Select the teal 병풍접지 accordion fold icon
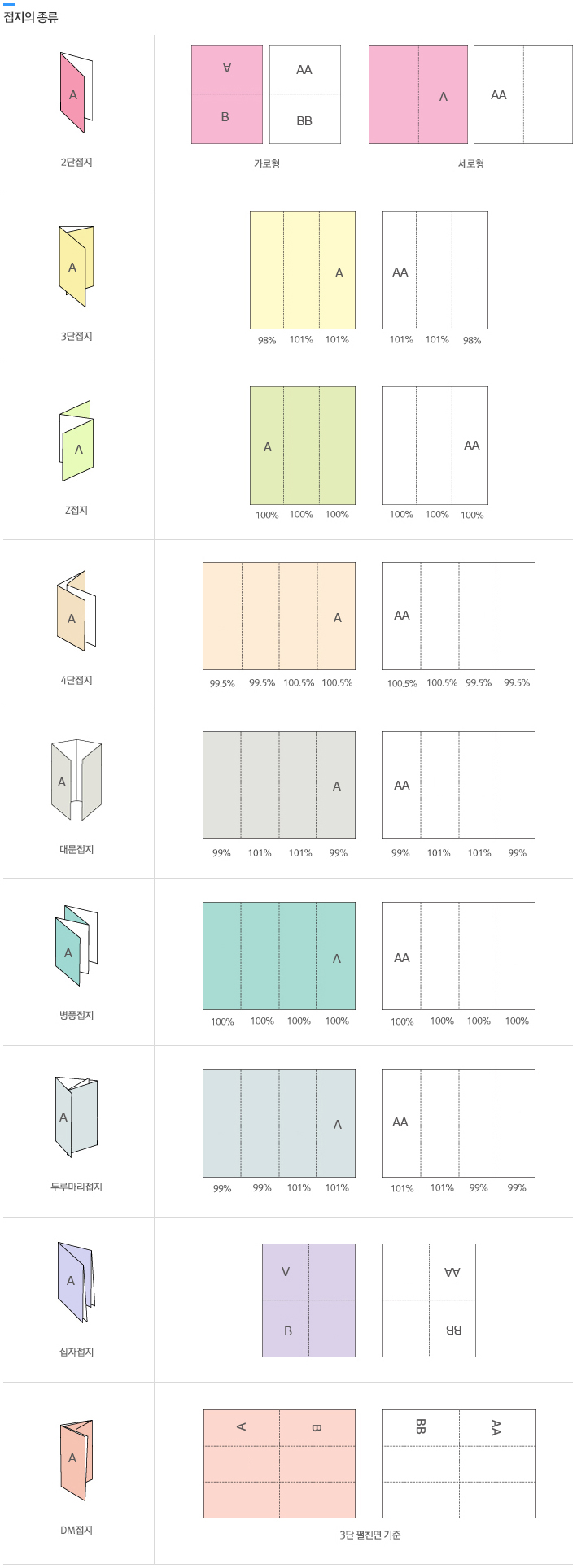 pos(76,945)
